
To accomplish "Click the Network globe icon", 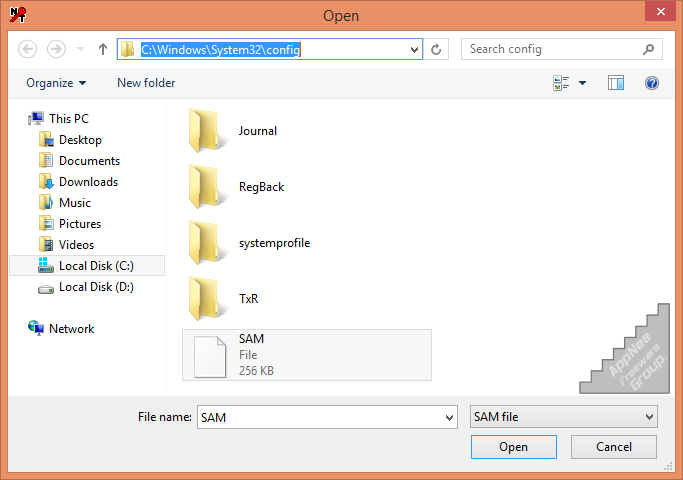I will coord(36,328).
